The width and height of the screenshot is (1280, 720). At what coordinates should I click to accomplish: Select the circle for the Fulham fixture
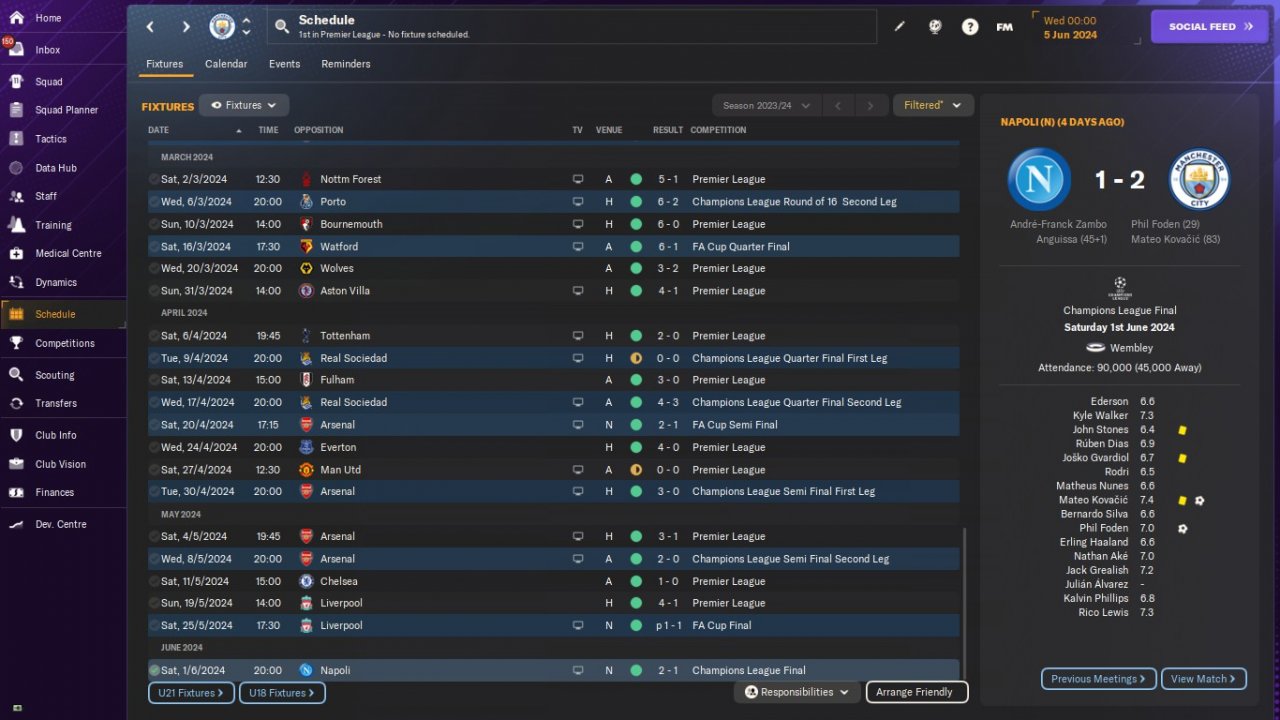(154, 380)
